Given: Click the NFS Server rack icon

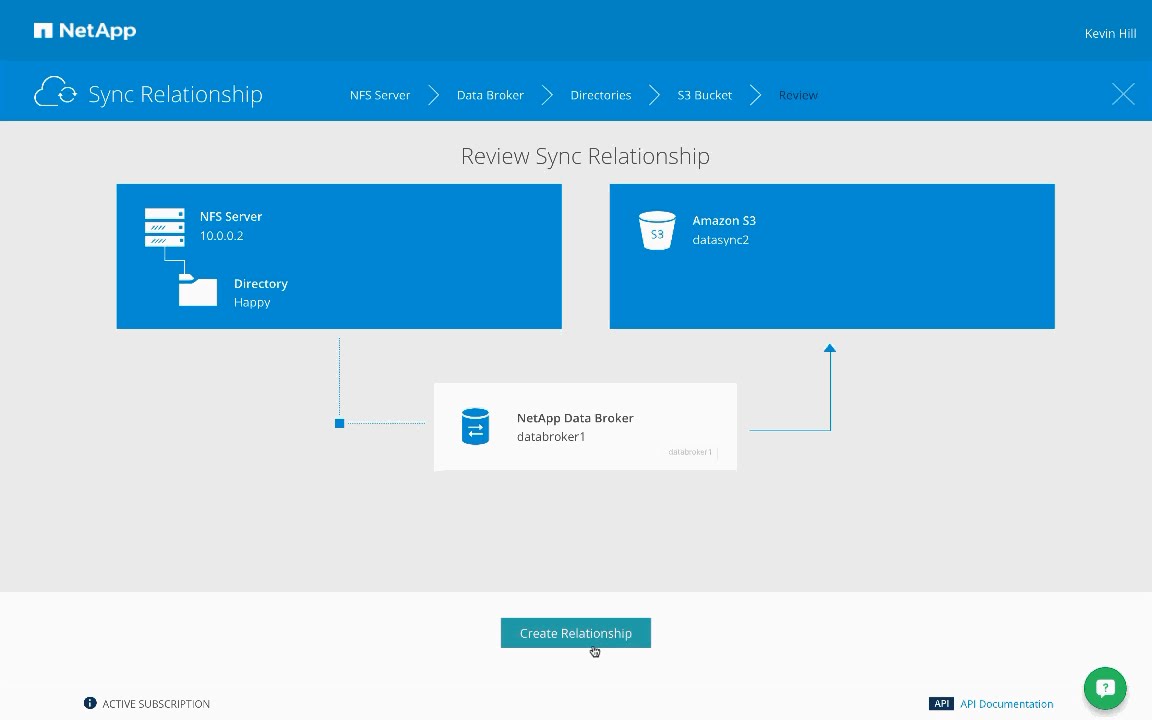Looking at the screenshot, I should [x=165, y=227].
